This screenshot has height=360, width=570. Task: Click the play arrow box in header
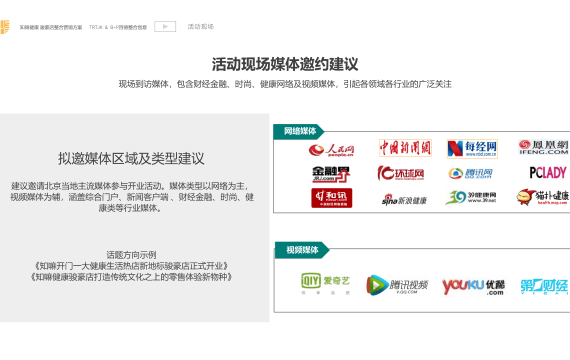click(165, 27)
